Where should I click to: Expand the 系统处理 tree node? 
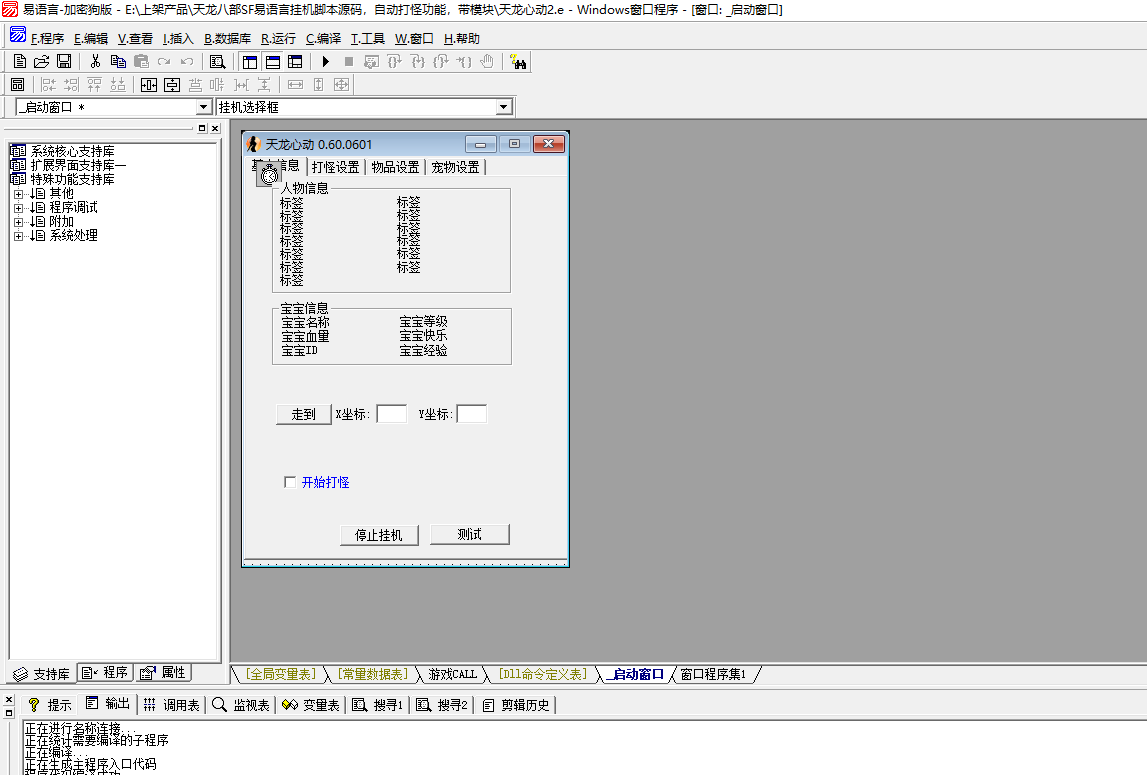tap(18, 236)
